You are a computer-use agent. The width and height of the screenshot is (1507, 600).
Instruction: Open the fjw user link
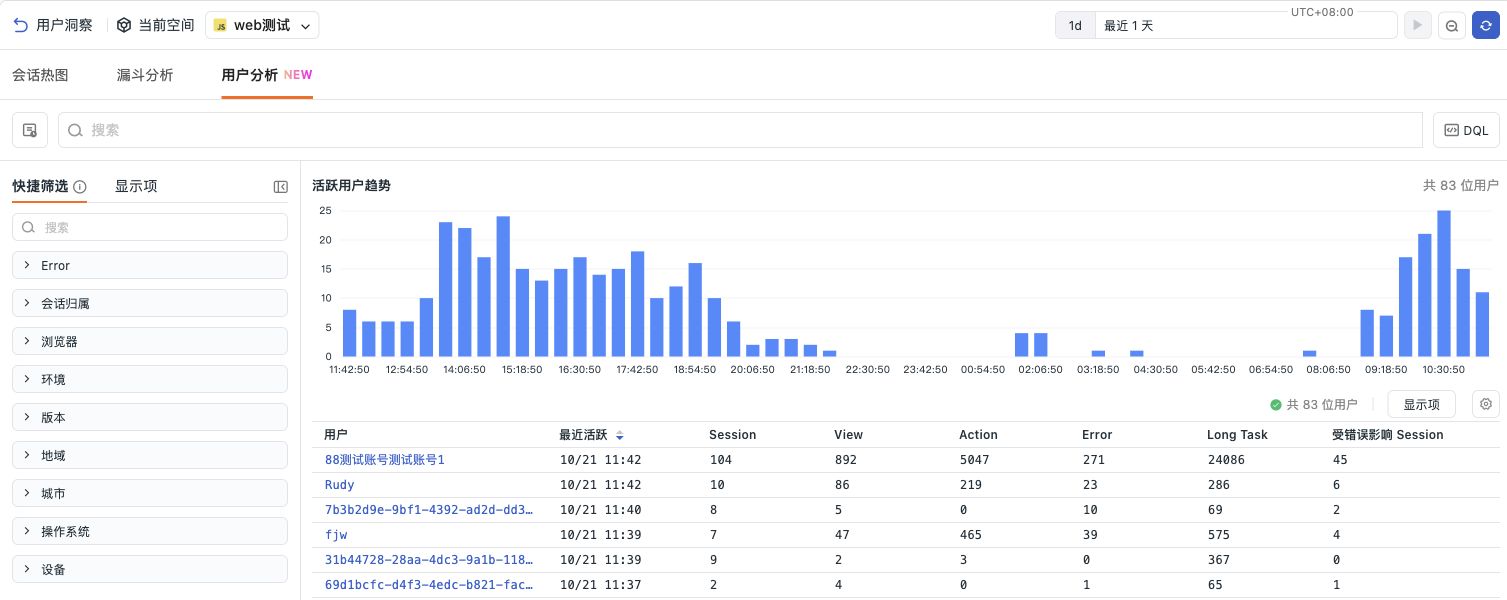(x=336, y=535)
